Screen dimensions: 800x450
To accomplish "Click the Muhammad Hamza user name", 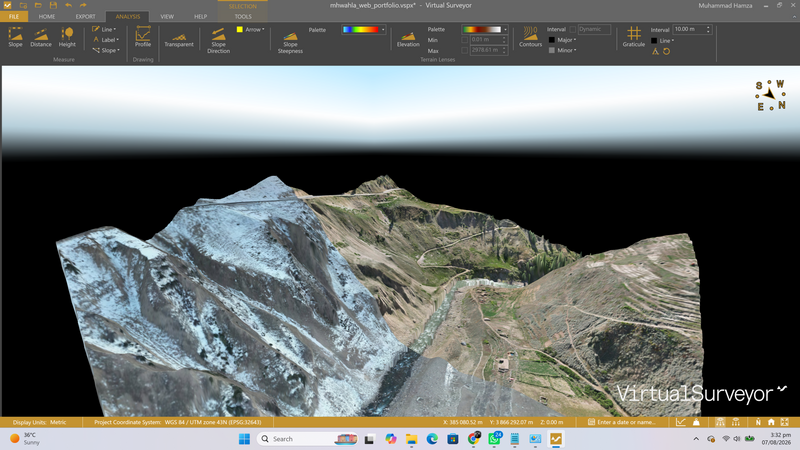I will [726, 6].
